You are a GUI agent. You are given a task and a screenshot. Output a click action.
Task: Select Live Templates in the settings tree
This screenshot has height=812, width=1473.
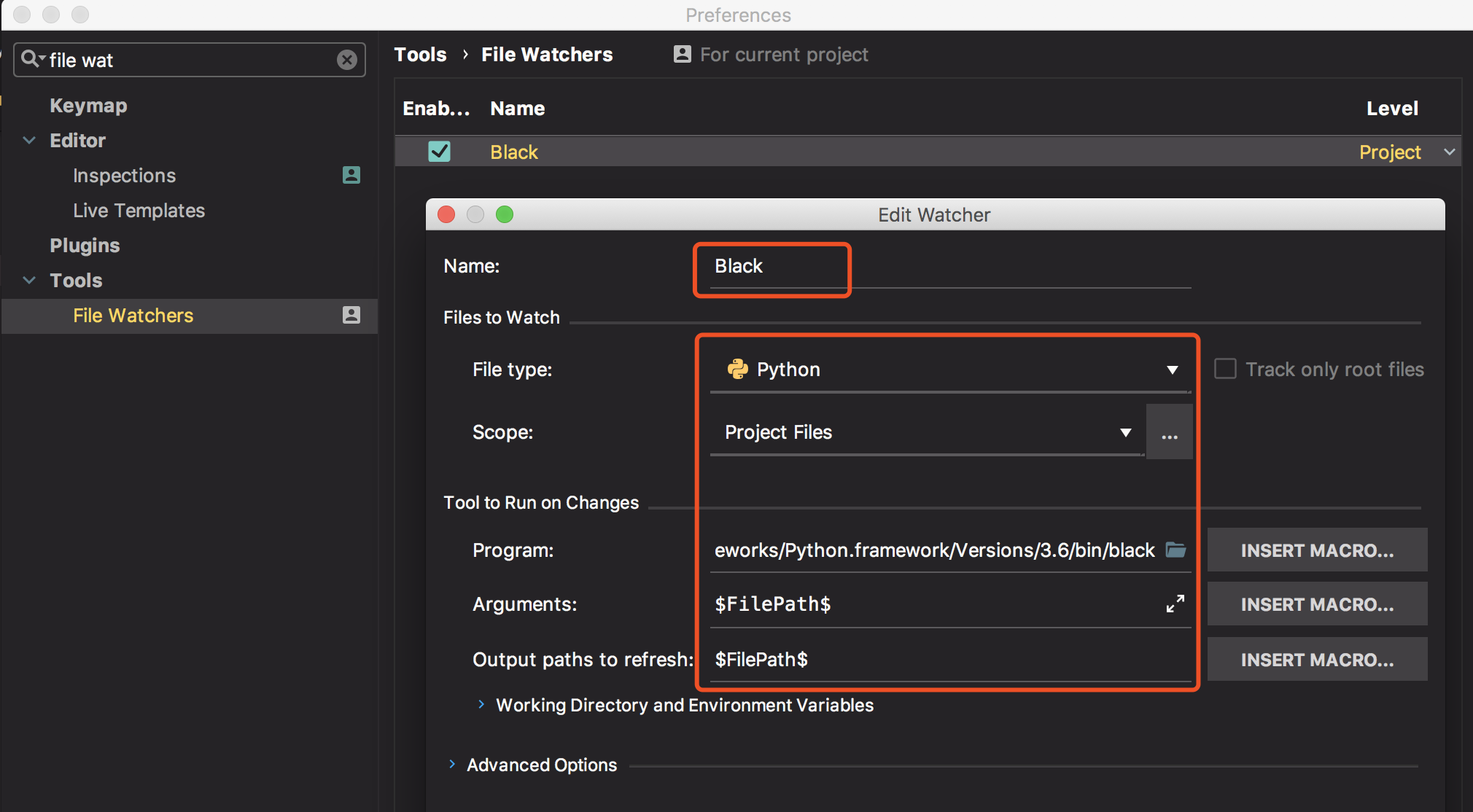[x=139, y=211]
